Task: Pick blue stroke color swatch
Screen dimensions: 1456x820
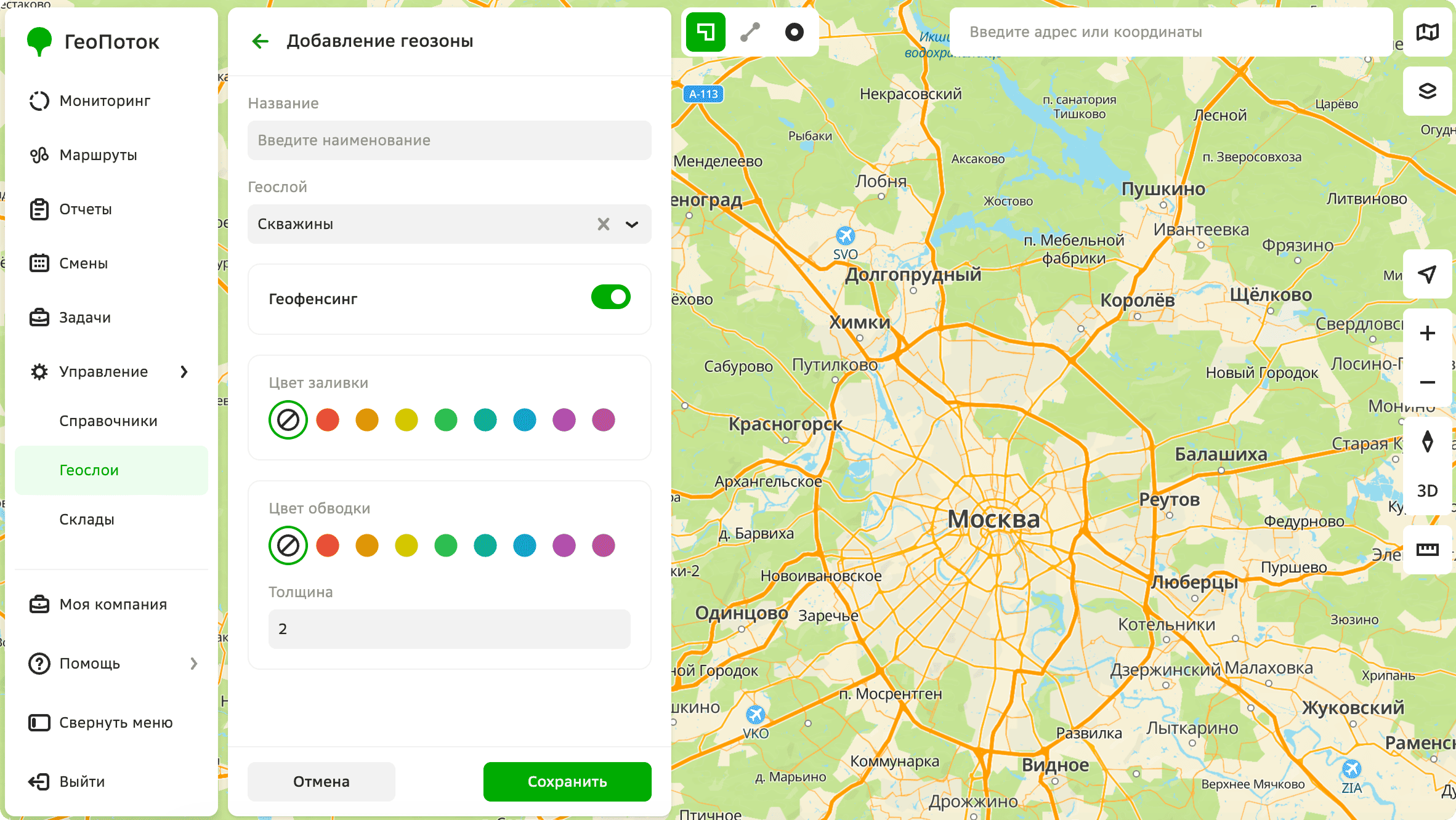Action: (525, 545)
